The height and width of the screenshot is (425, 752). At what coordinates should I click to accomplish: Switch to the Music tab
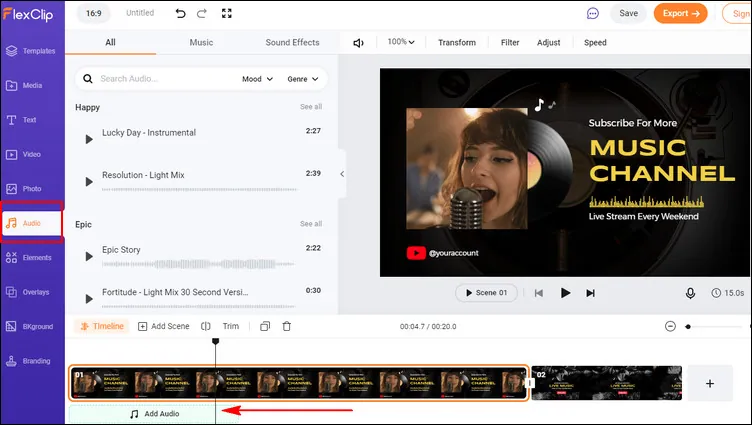pos(201,42)
